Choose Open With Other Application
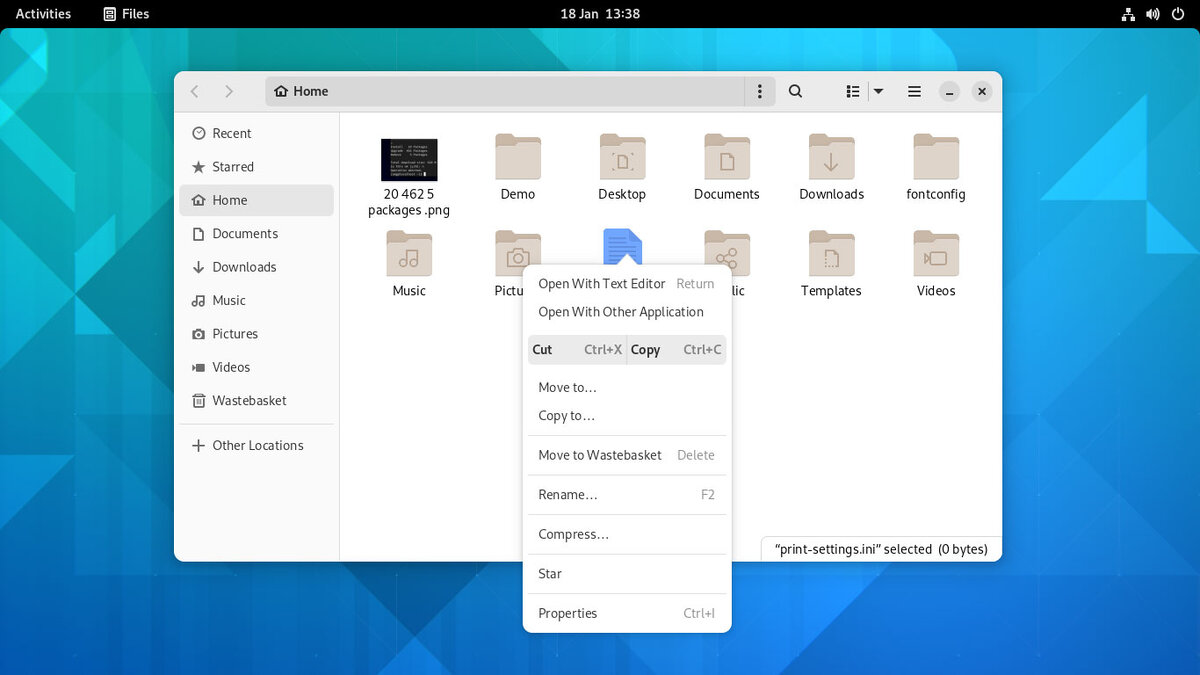This screenshot has width=1200, height=675. (x=627, y=312)
